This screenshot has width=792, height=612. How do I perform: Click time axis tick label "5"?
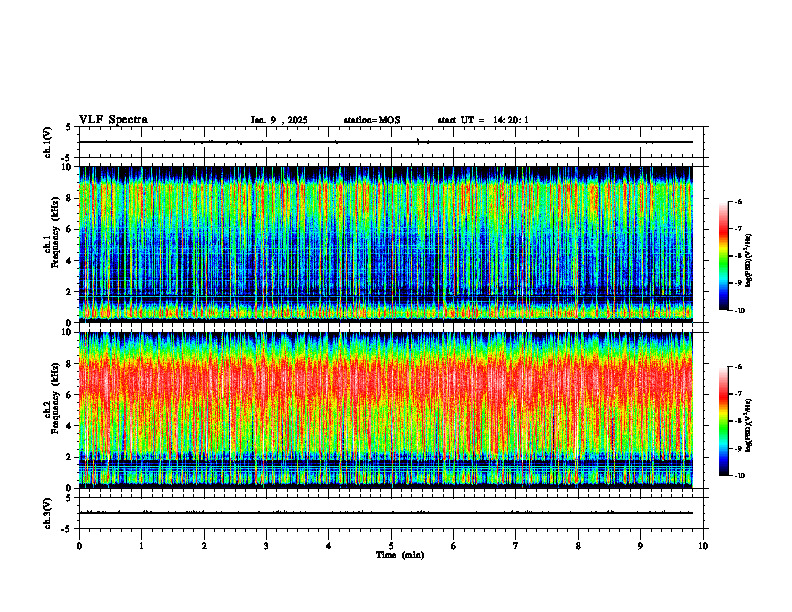(391, 546)
